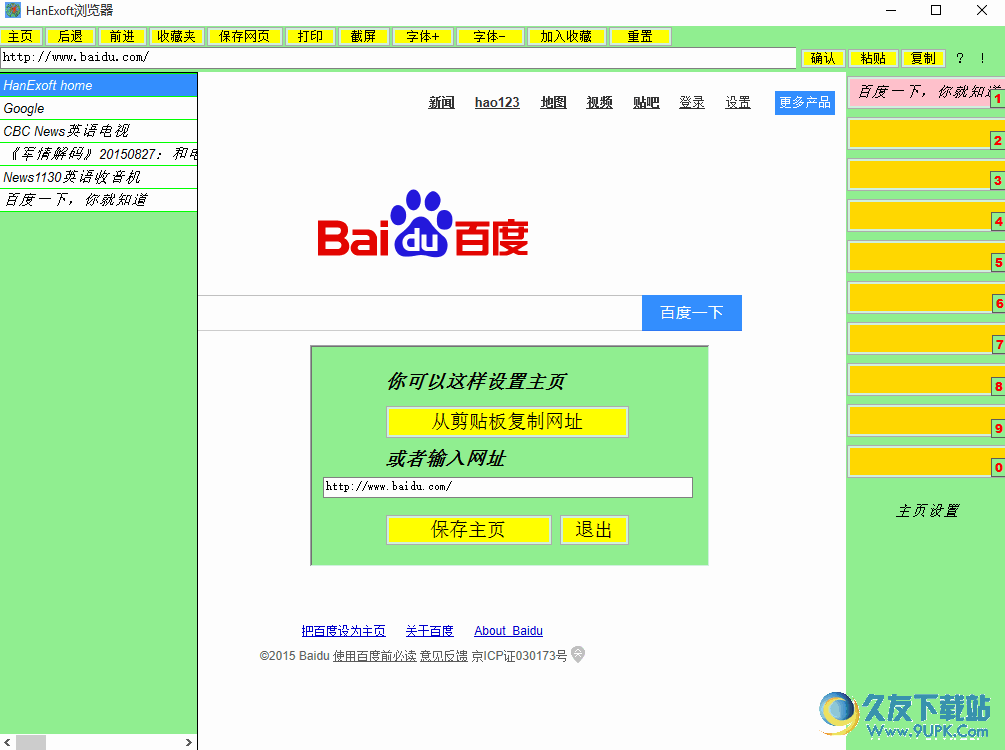Take a screenshot with 截屏
Image resolution: width=1005 pixels, height=750 pixels.
coord(363,37)
